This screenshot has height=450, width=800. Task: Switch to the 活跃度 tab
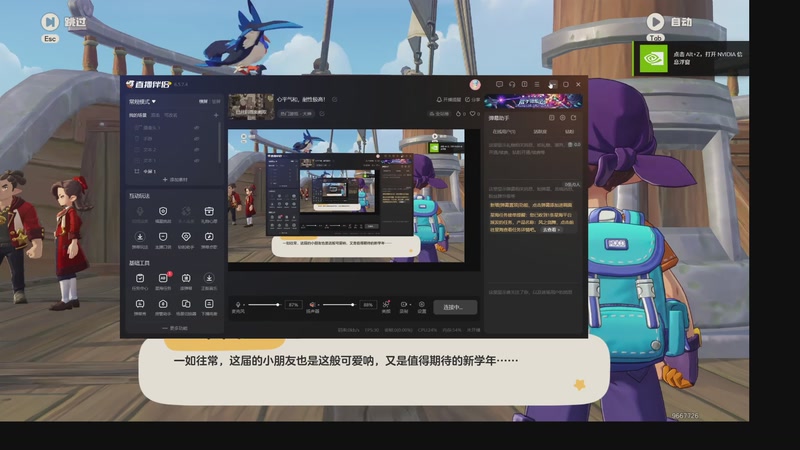[540, 132]
